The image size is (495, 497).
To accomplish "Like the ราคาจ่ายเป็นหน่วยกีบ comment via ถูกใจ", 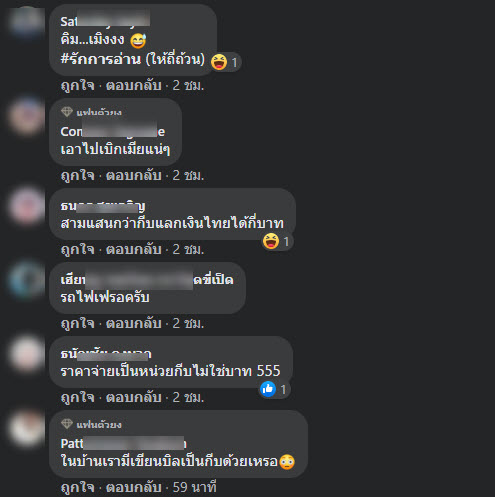I will tap(78, 397).
